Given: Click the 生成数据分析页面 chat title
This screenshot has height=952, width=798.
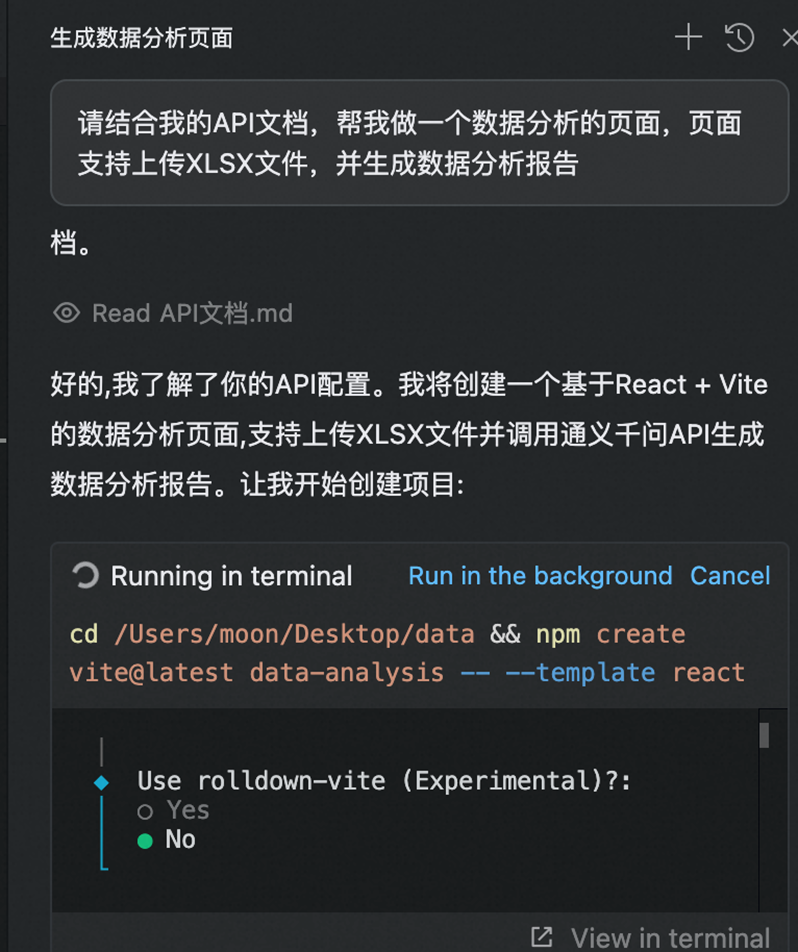Looking at the screenshot, I should [x=141, y=38].
